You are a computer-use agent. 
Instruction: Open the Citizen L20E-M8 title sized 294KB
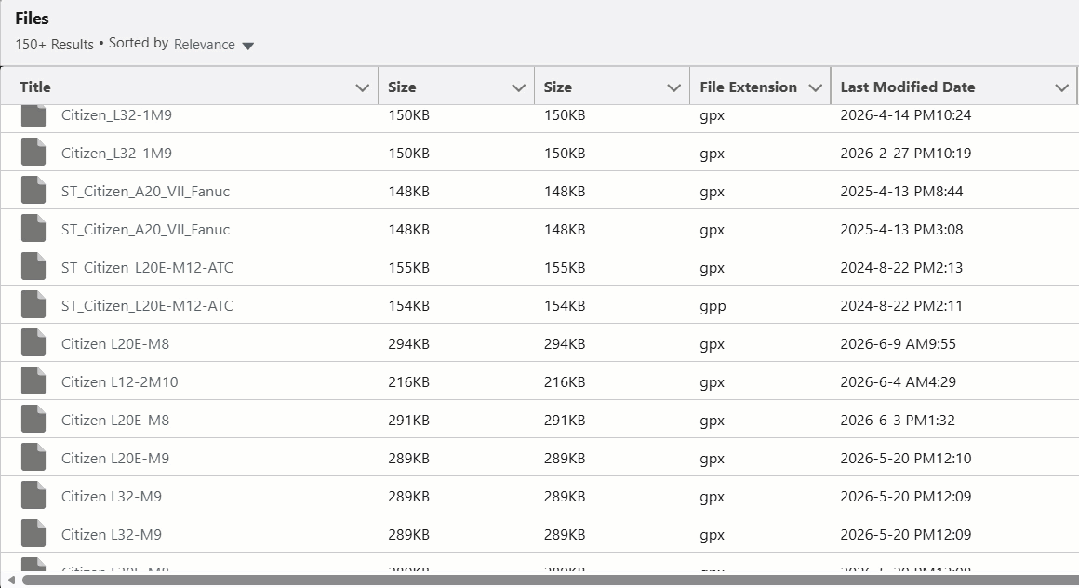pyautogui.click(x=115, y=344)
